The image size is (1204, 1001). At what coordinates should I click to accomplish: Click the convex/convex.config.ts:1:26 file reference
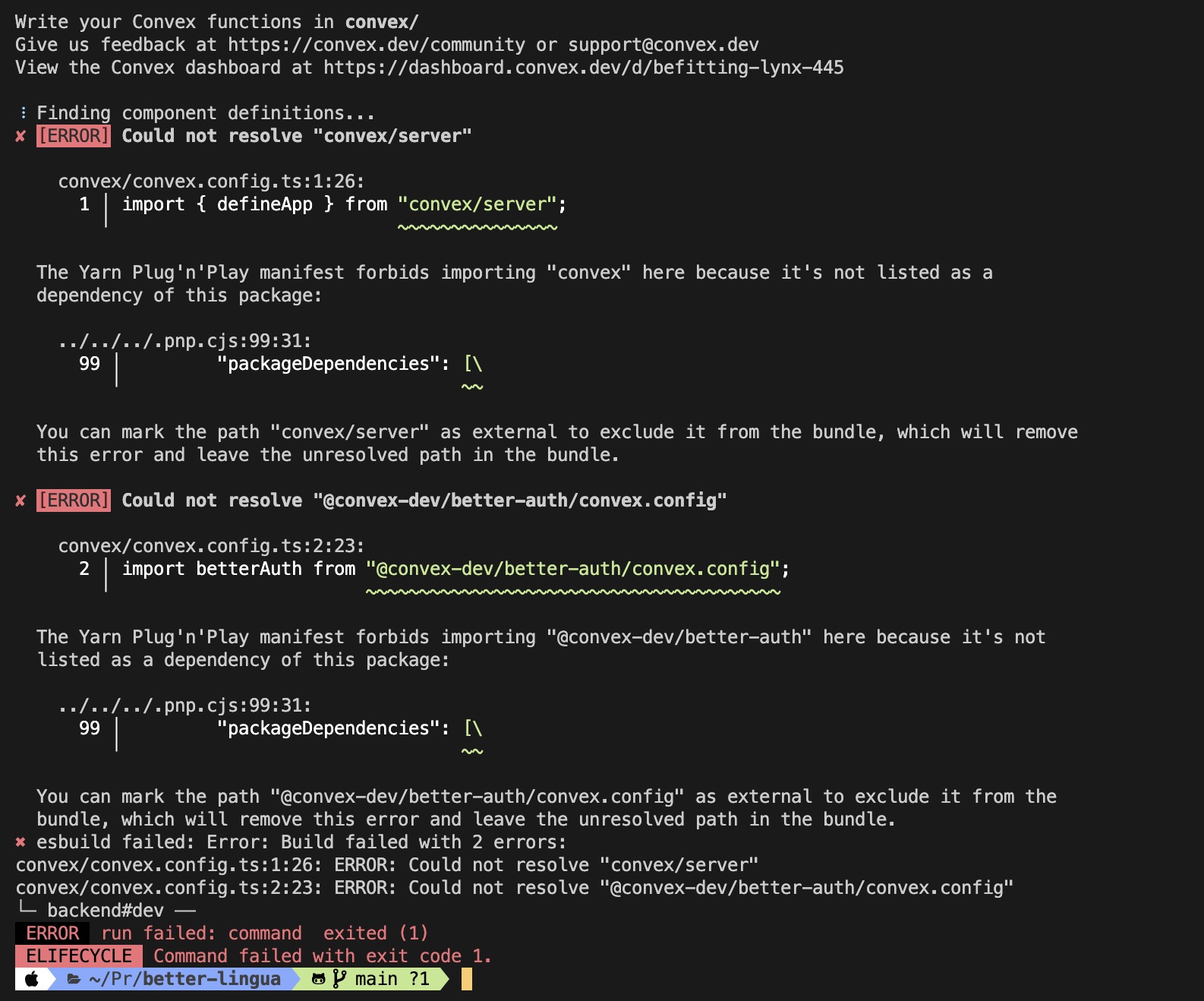211,182
